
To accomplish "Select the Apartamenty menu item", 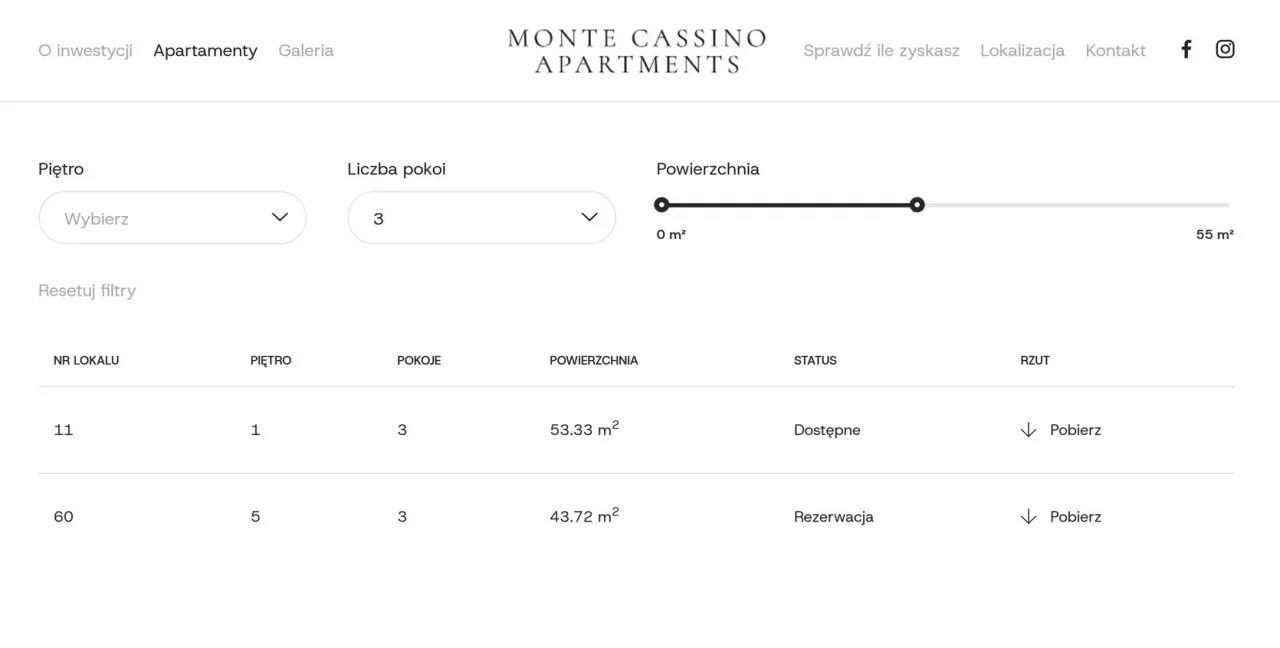I will tap(205, 50).
